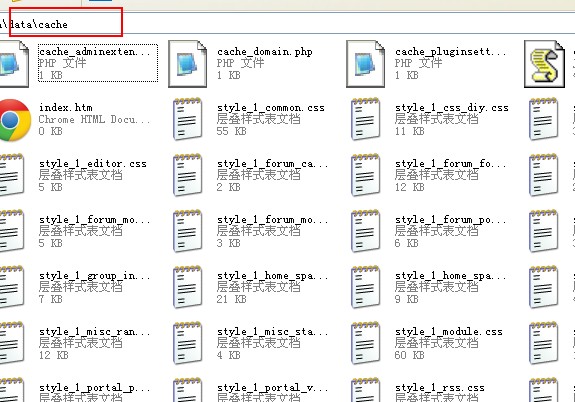Select the cache_adminexten file name label
575x402 pixels.
[x=95, y=52]
